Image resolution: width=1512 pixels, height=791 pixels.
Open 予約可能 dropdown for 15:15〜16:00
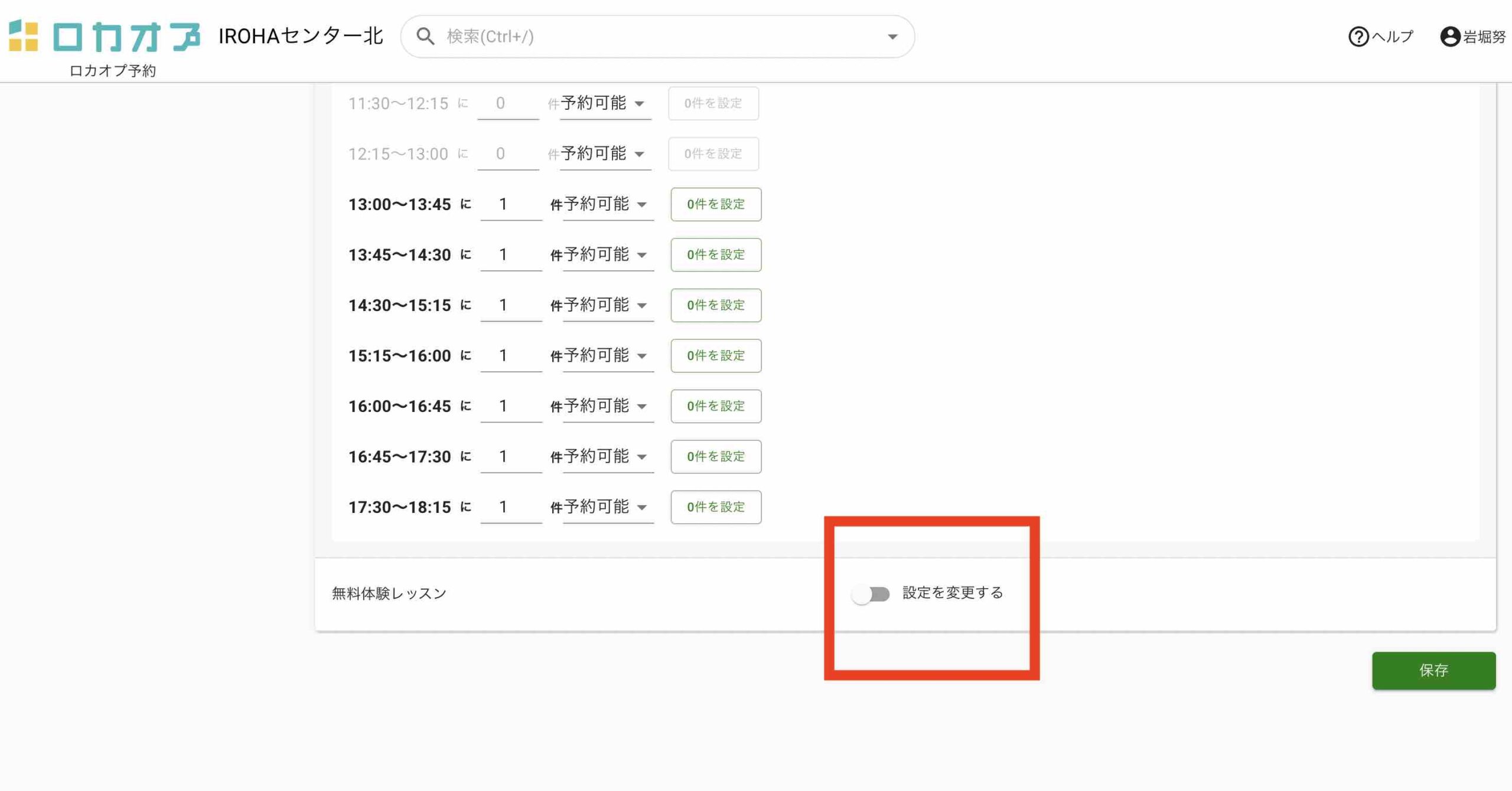pos(608,355)
